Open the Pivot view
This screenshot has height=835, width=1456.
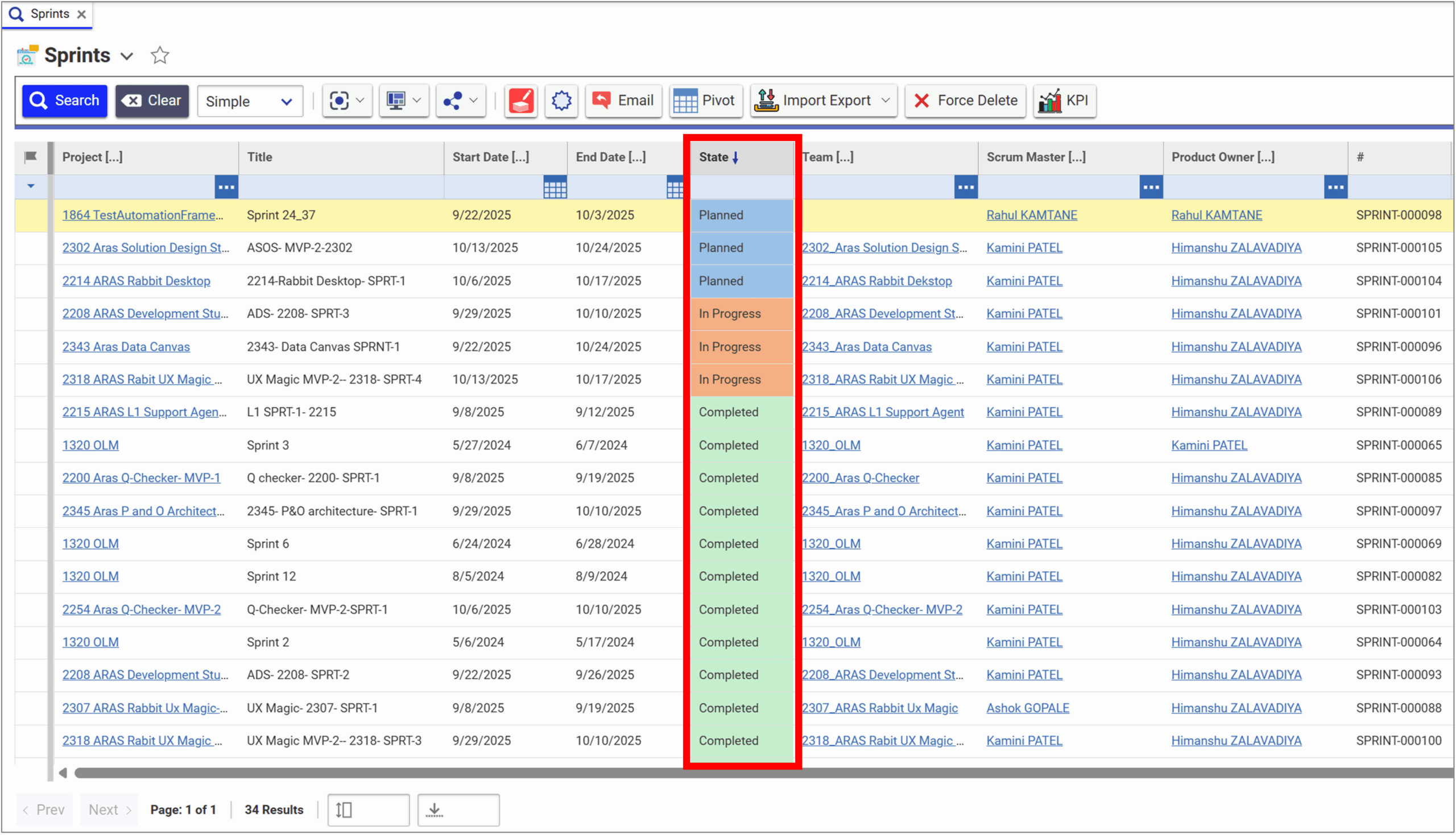point(706,101)
